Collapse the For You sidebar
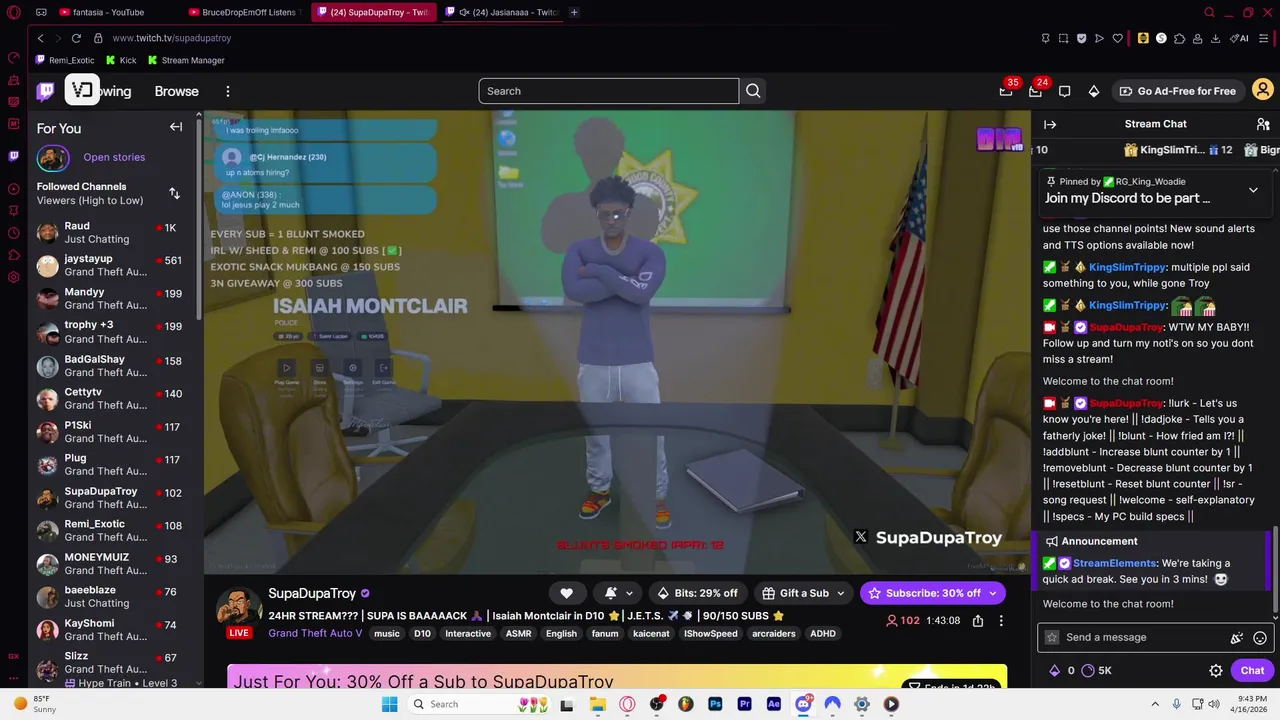Image resolution: width=1280 pixels, height=720 pixels. (x=176, y=127)
